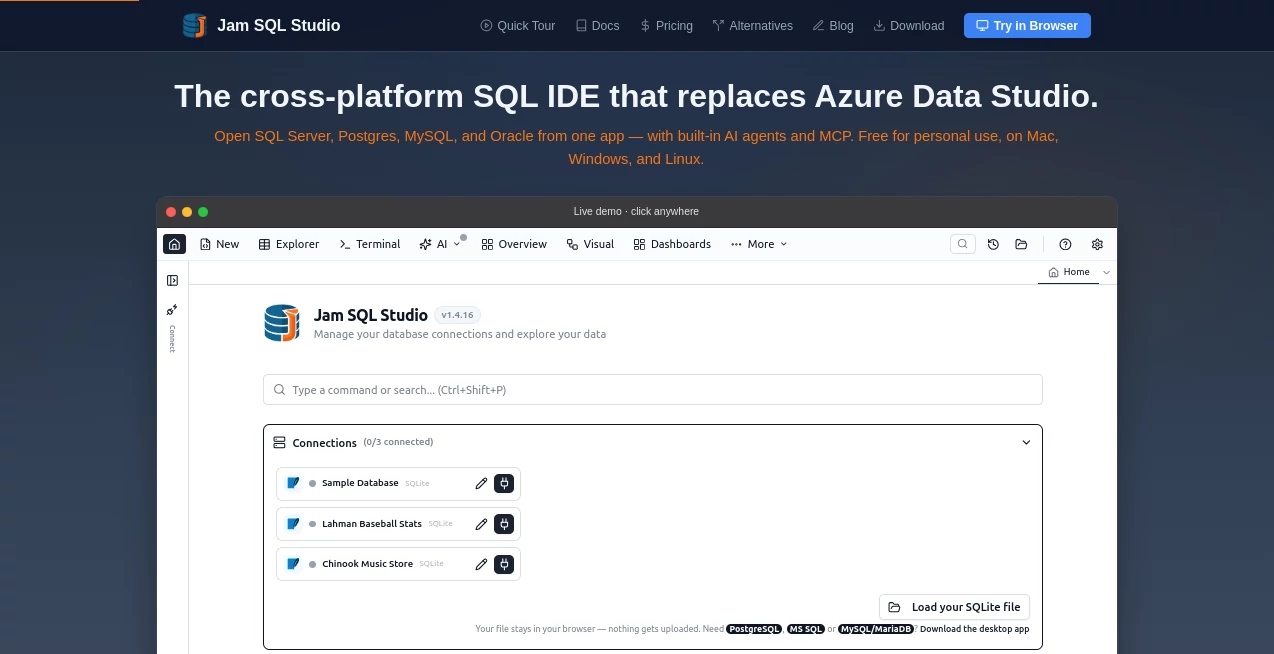Click the Sample Database icon
This screenshot has height=654, width=1274.
pyautogui.click(x=293, y=483)
